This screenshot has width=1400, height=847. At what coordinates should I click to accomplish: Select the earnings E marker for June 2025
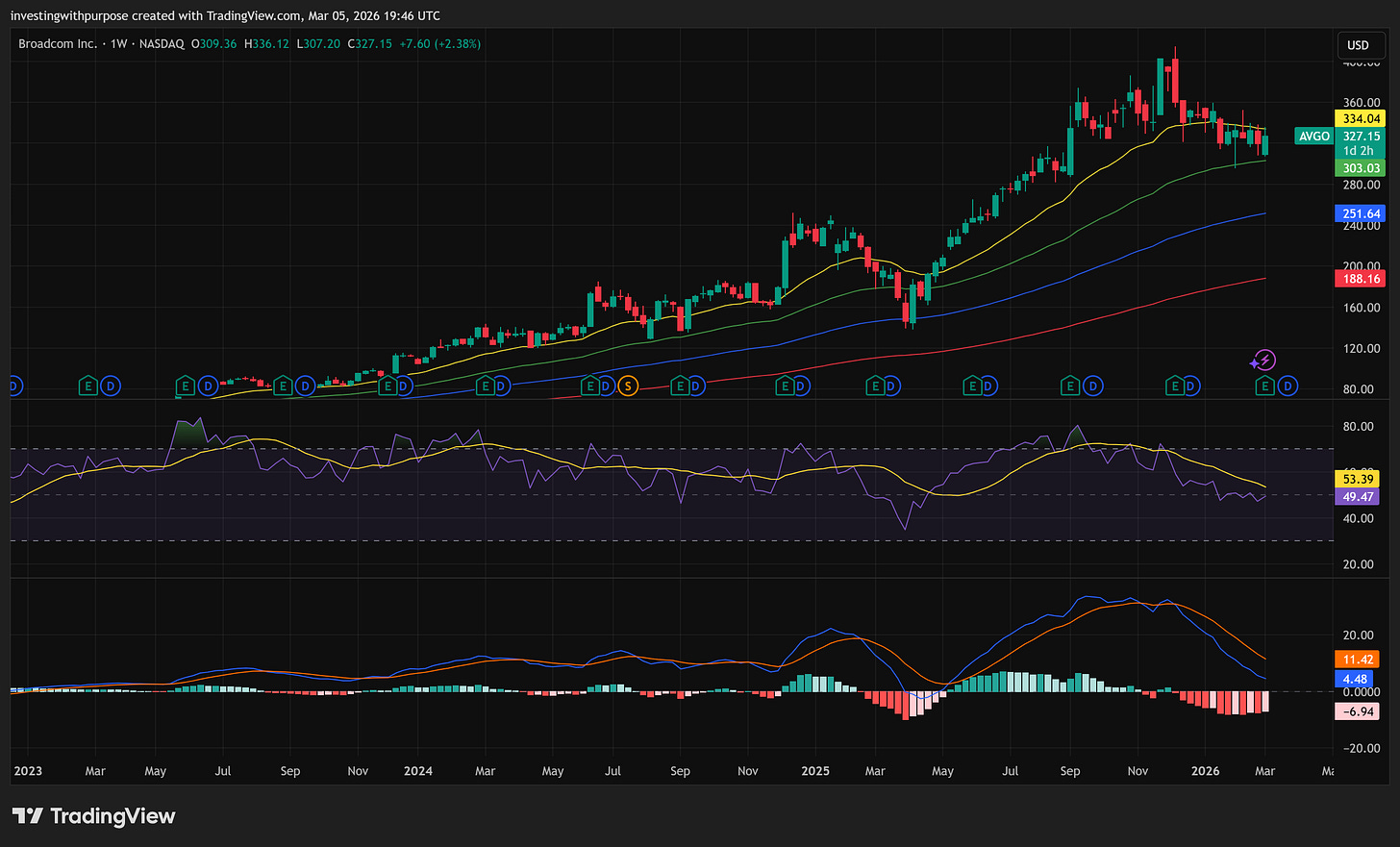pyautogui.click(x=972, y=386)
